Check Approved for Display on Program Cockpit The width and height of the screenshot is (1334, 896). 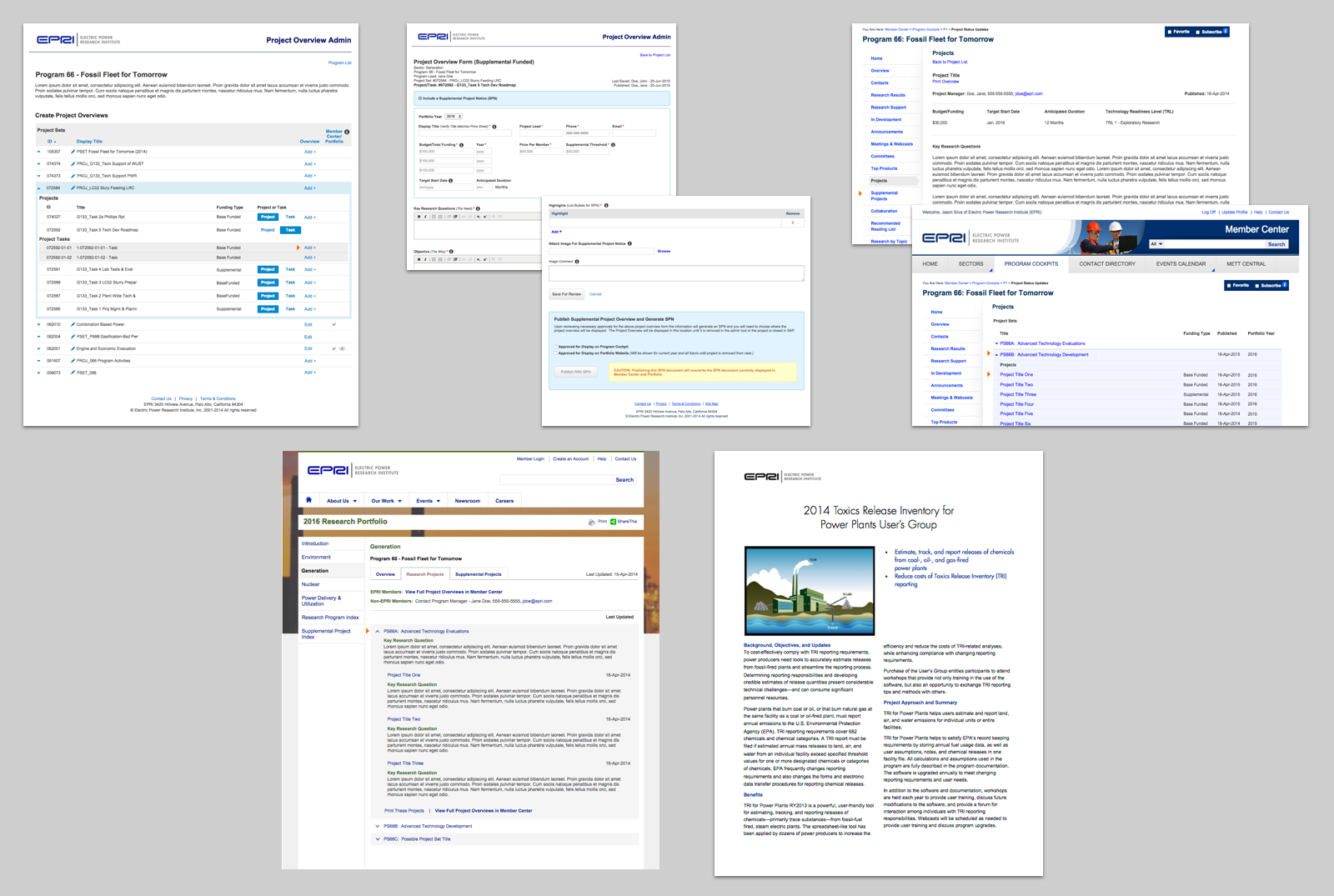(x=556, y=347)
